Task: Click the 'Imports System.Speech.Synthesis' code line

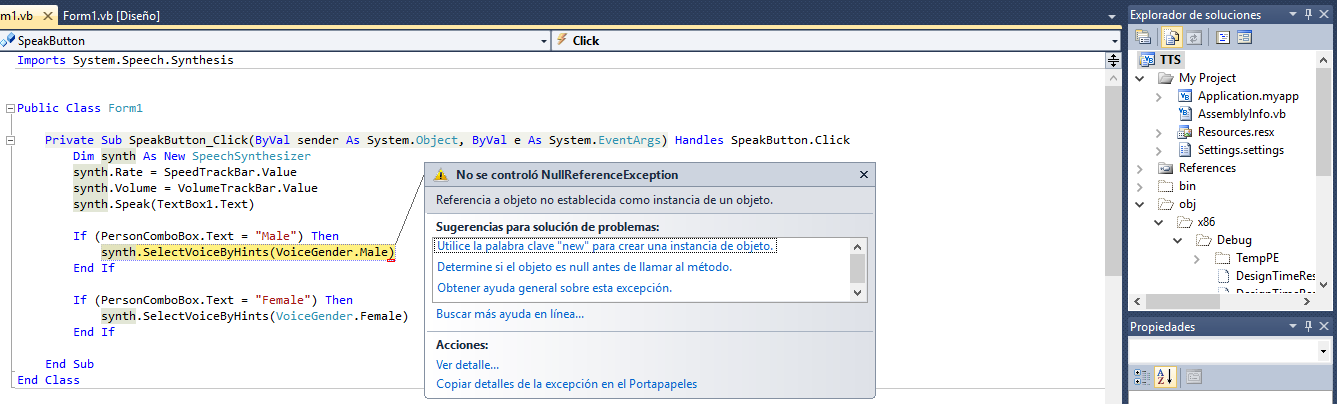Action: pos(125,60)
